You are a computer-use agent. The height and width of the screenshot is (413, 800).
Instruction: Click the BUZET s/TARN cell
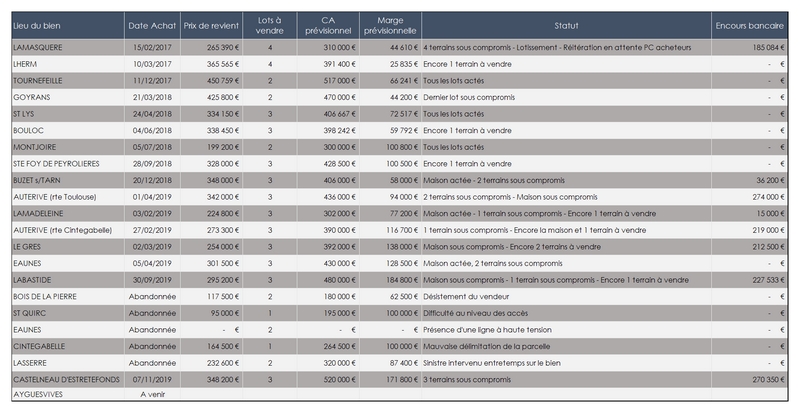[x=68, y=180]
